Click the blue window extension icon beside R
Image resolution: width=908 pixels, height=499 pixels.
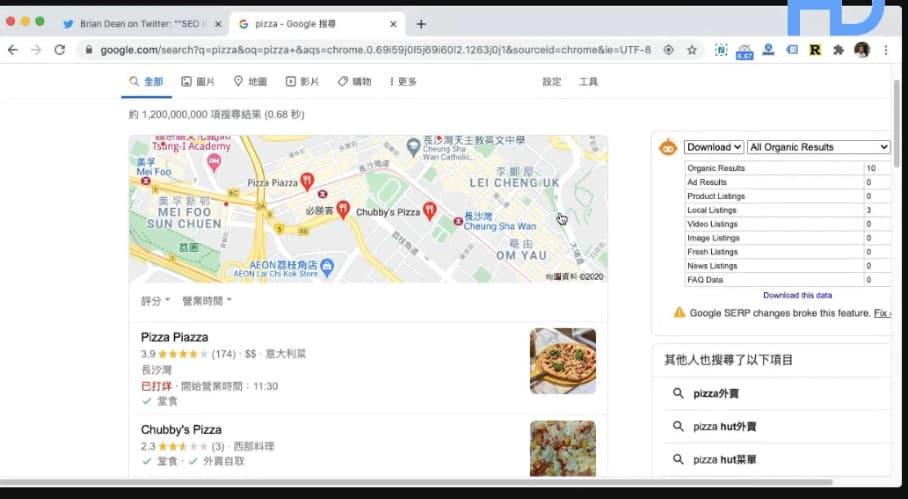coord(792,50)
